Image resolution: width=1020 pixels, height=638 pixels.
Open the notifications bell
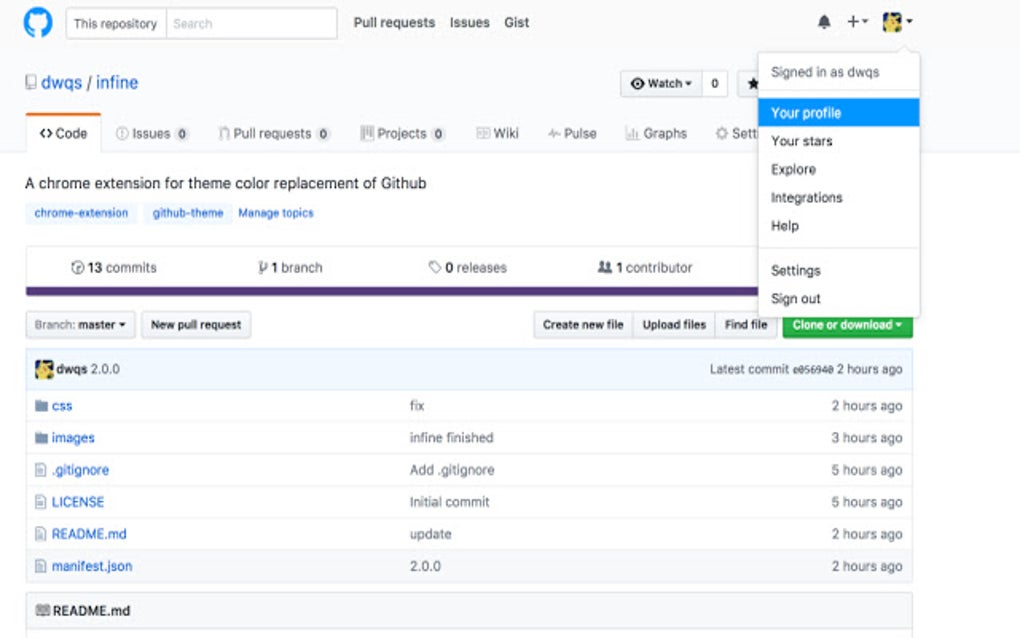824,22
